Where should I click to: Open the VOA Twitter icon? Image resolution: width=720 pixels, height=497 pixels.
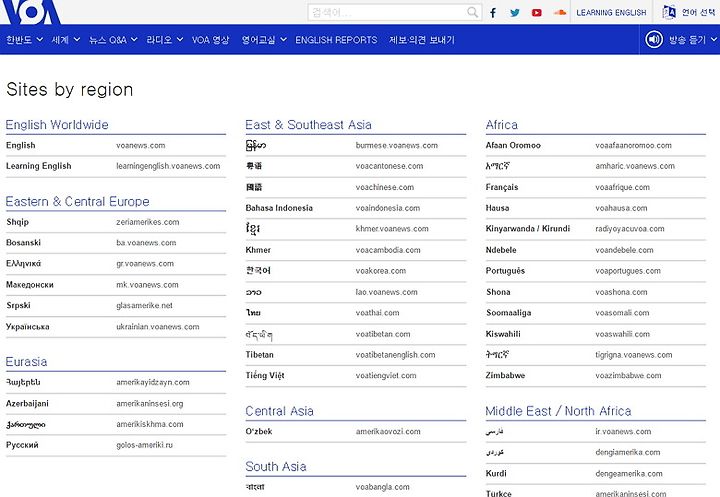pos(515,12)
